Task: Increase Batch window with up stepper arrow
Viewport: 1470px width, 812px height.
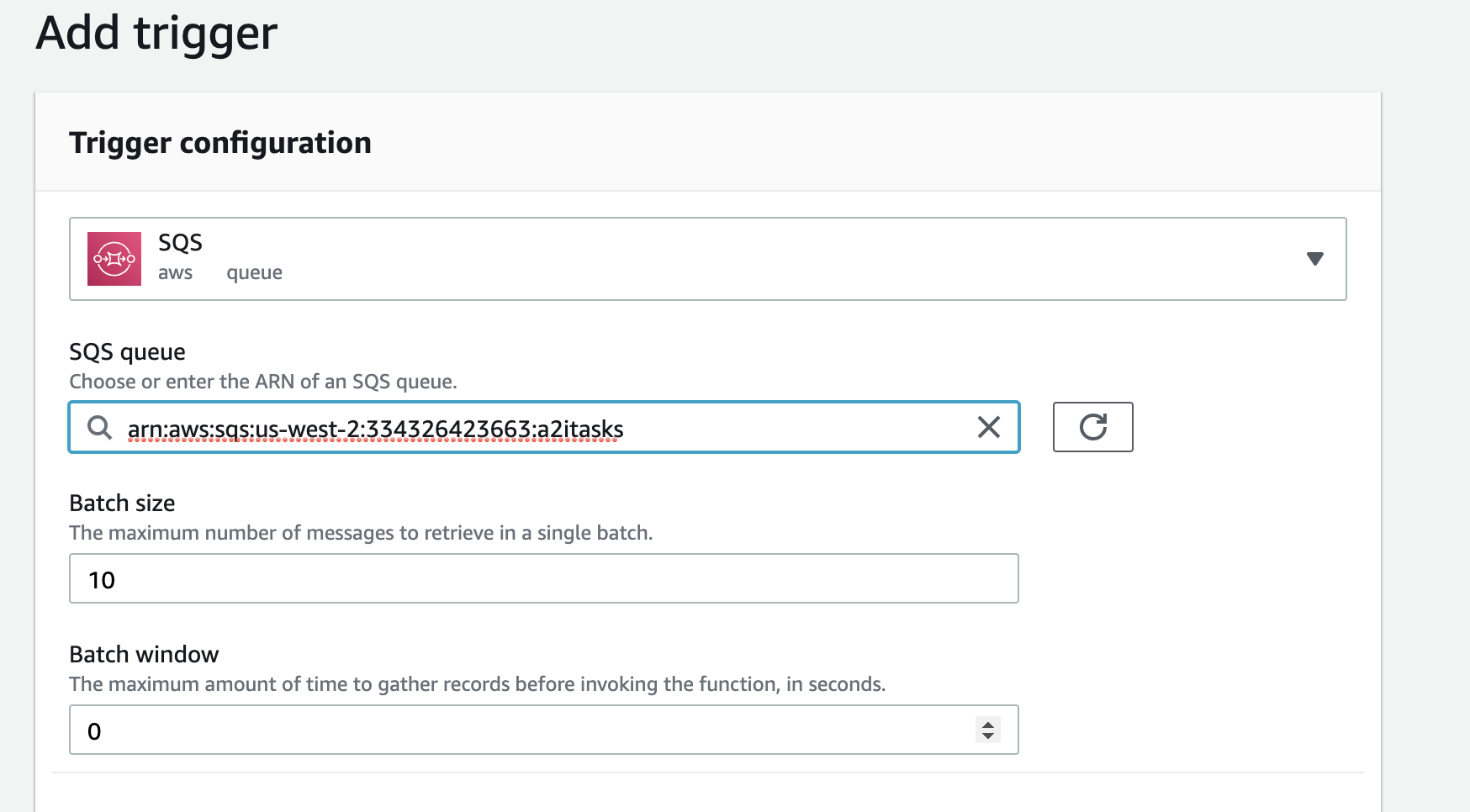Action: tap(988, 724)
